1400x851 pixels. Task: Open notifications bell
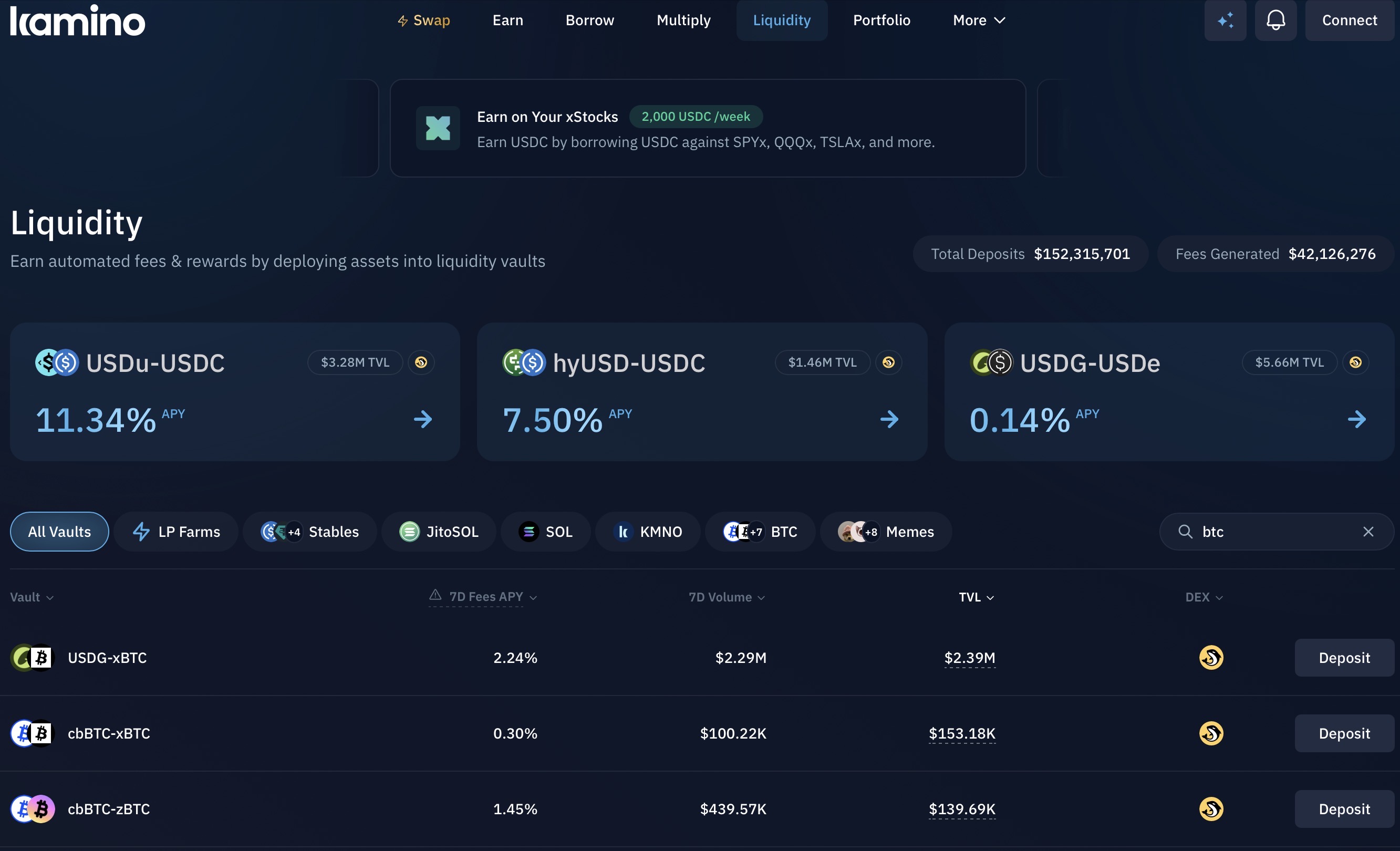point(1275,20)
